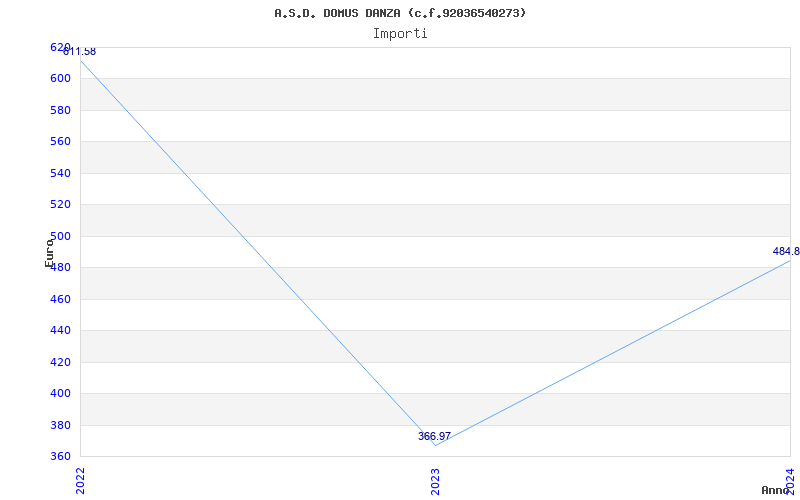Click the 500 y-axis value

click(x=60, y=236)
